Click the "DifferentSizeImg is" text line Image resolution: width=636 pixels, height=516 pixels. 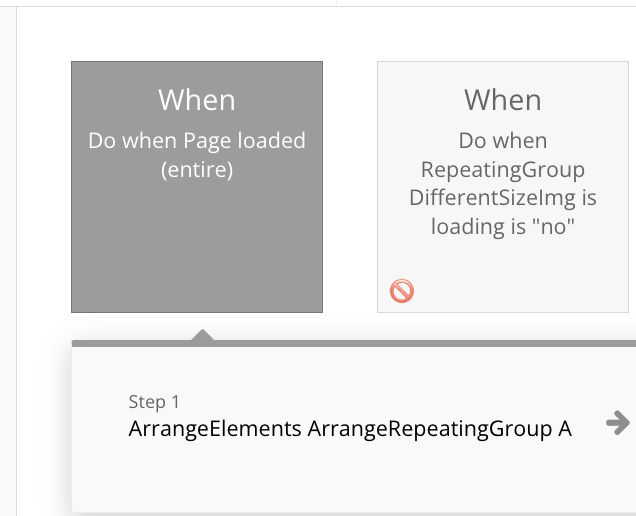[x=503, y=198]
